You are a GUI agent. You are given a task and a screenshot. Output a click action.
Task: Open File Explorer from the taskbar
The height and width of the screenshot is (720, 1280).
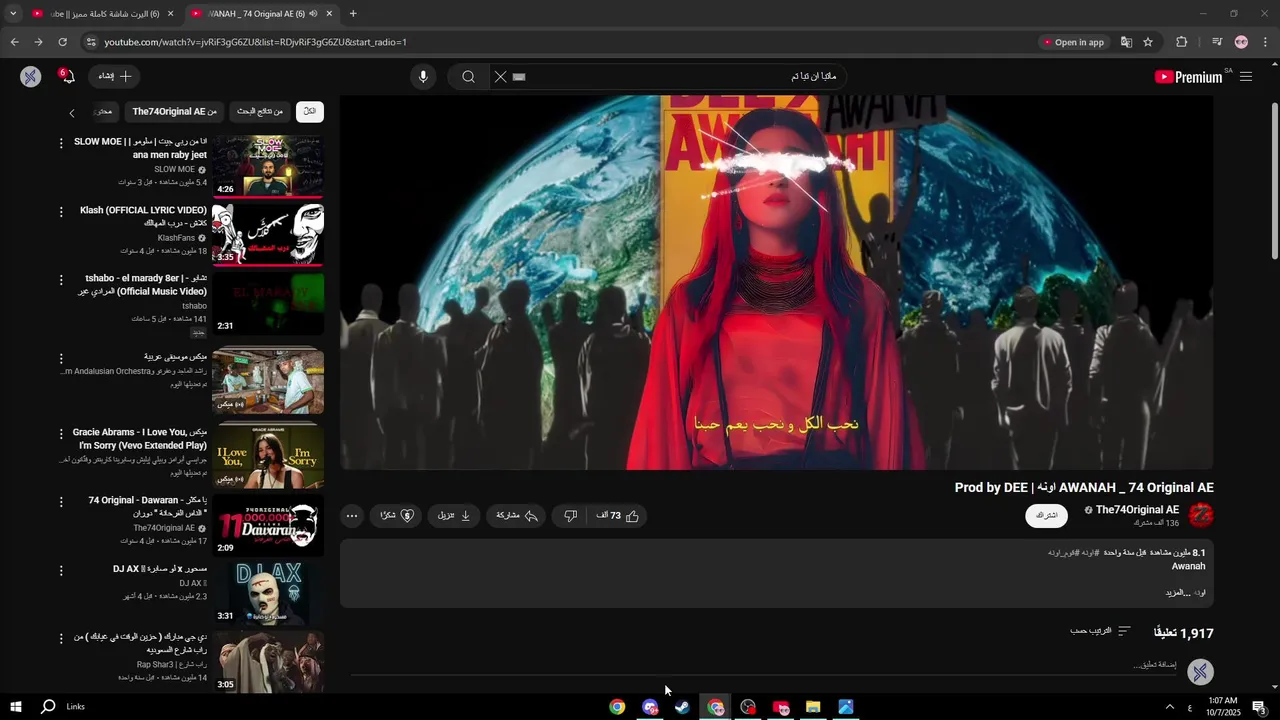coord(813,707)
